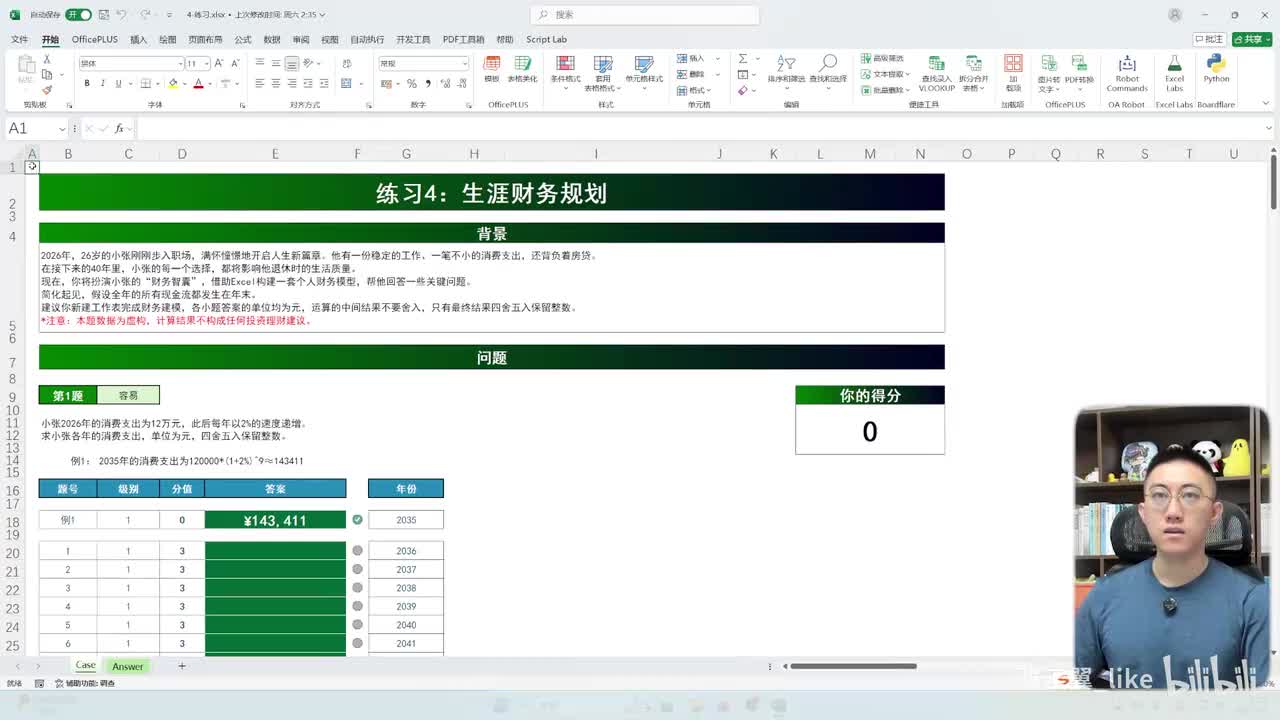Viewport: 1280px width, 720px height.
Task: Toggle align left button
Action: (260, 84)
